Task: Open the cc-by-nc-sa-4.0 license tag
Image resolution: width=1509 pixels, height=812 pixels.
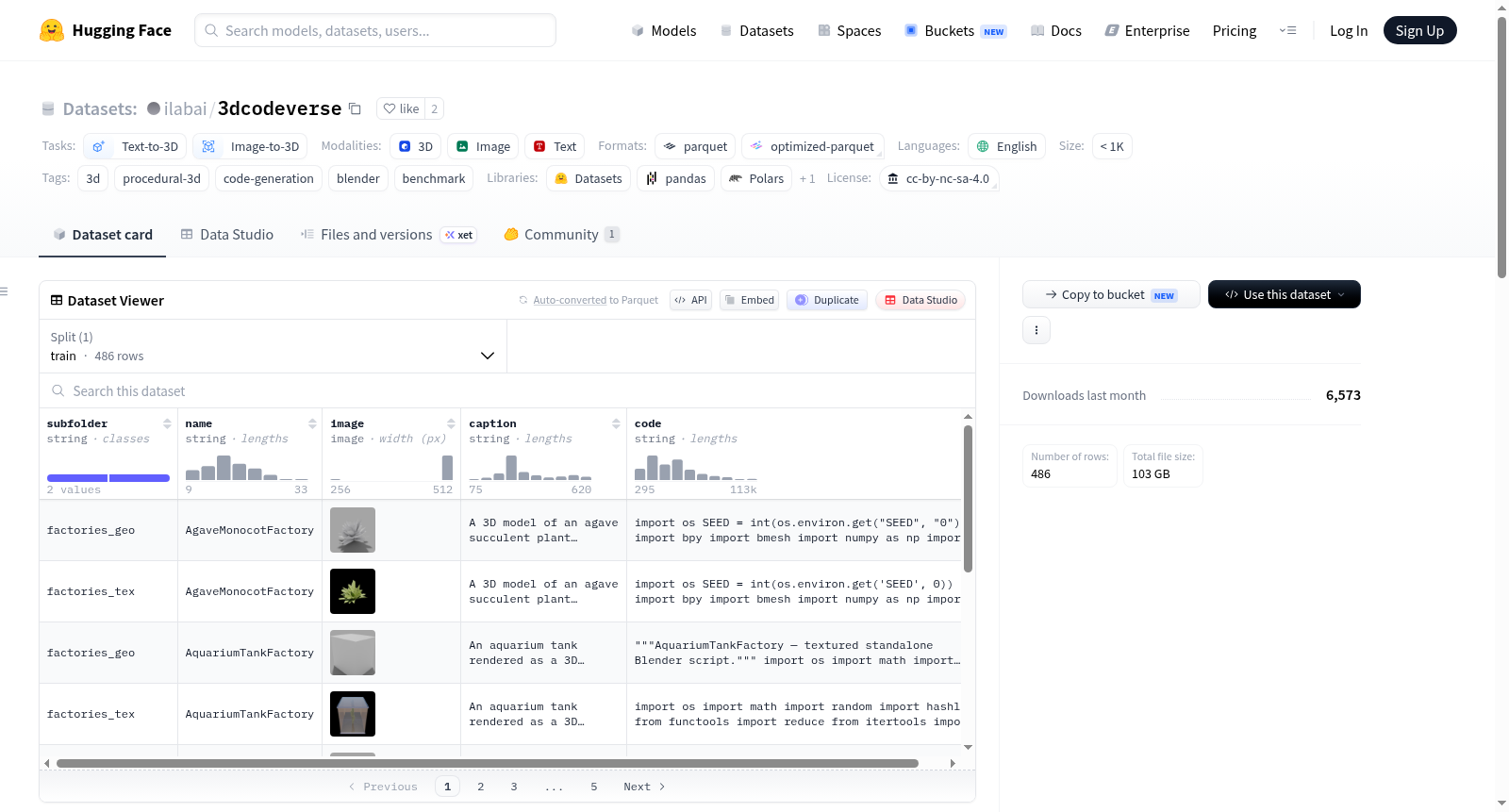Action: (x=938, y=178)
